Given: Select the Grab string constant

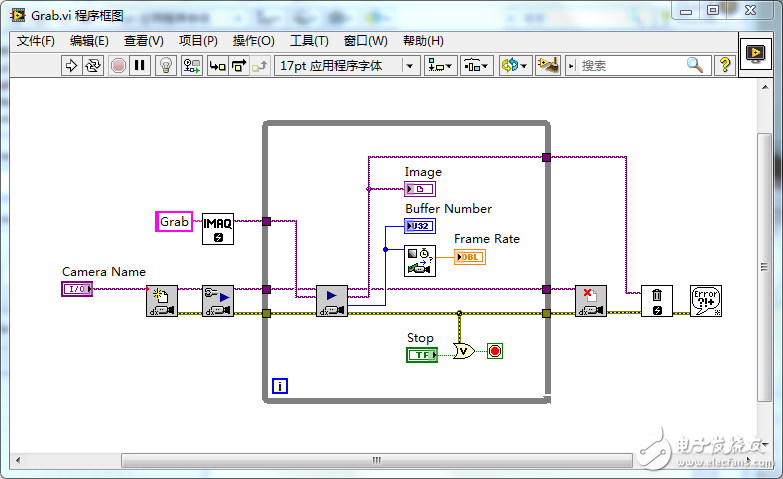Looking at the screenshot, I should (x=174, y=221).
